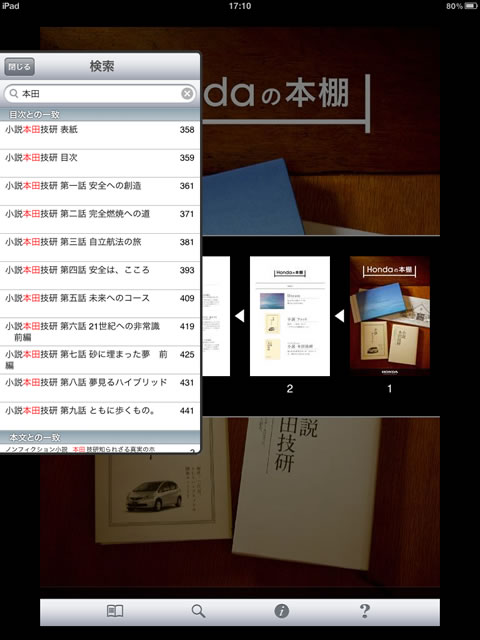Focus the search field containing 本田
Image resolution: width=480 pixels, height=640 pixels.
click(x=100, y=94)
